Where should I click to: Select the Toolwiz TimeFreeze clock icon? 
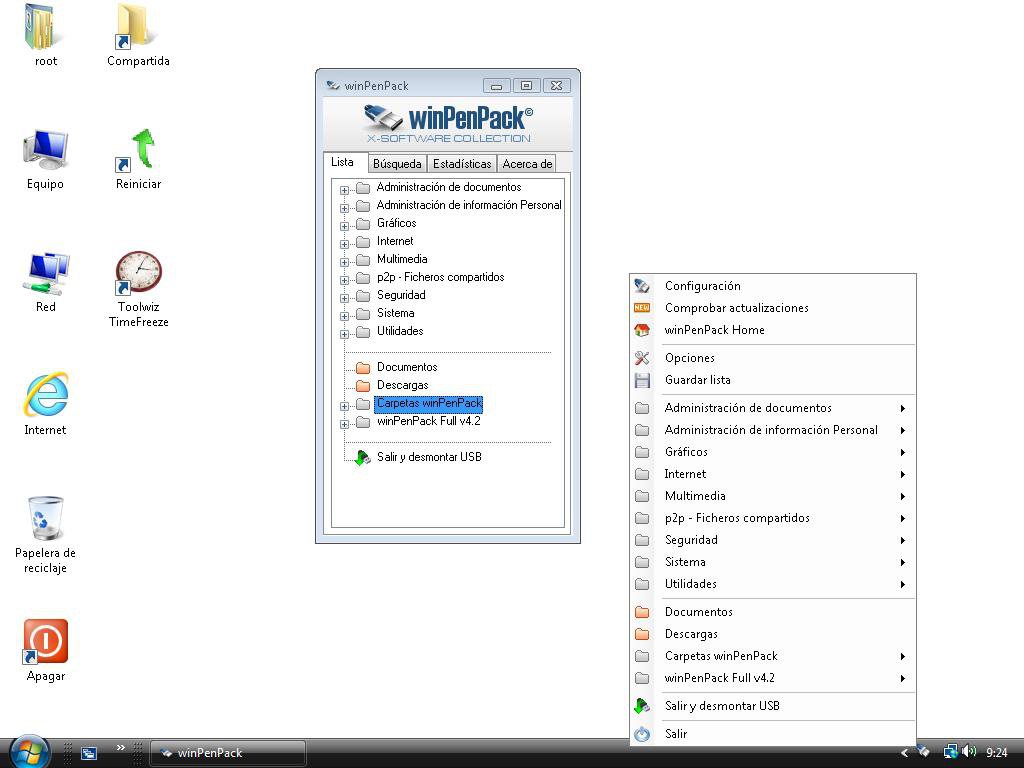tap(138, 272)
